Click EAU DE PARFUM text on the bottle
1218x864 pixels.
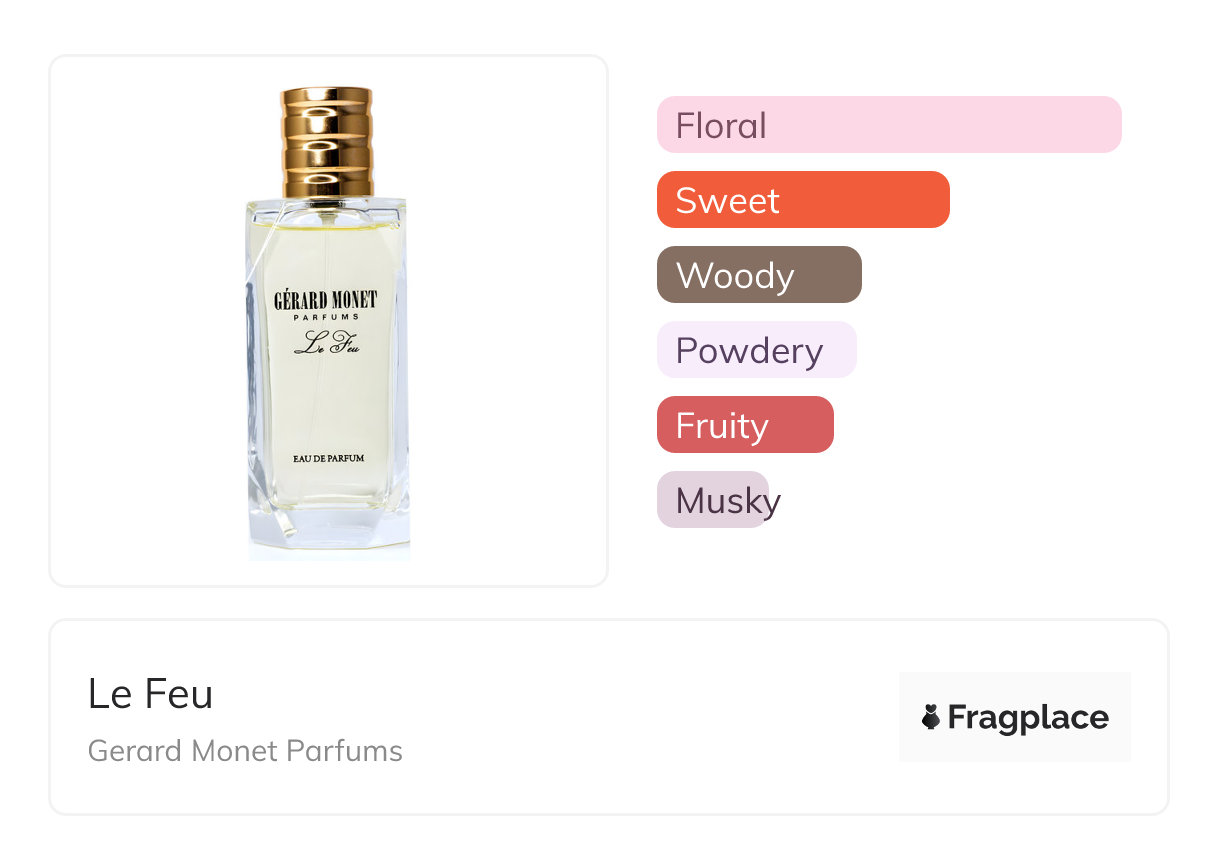click(x=329, y=458)
